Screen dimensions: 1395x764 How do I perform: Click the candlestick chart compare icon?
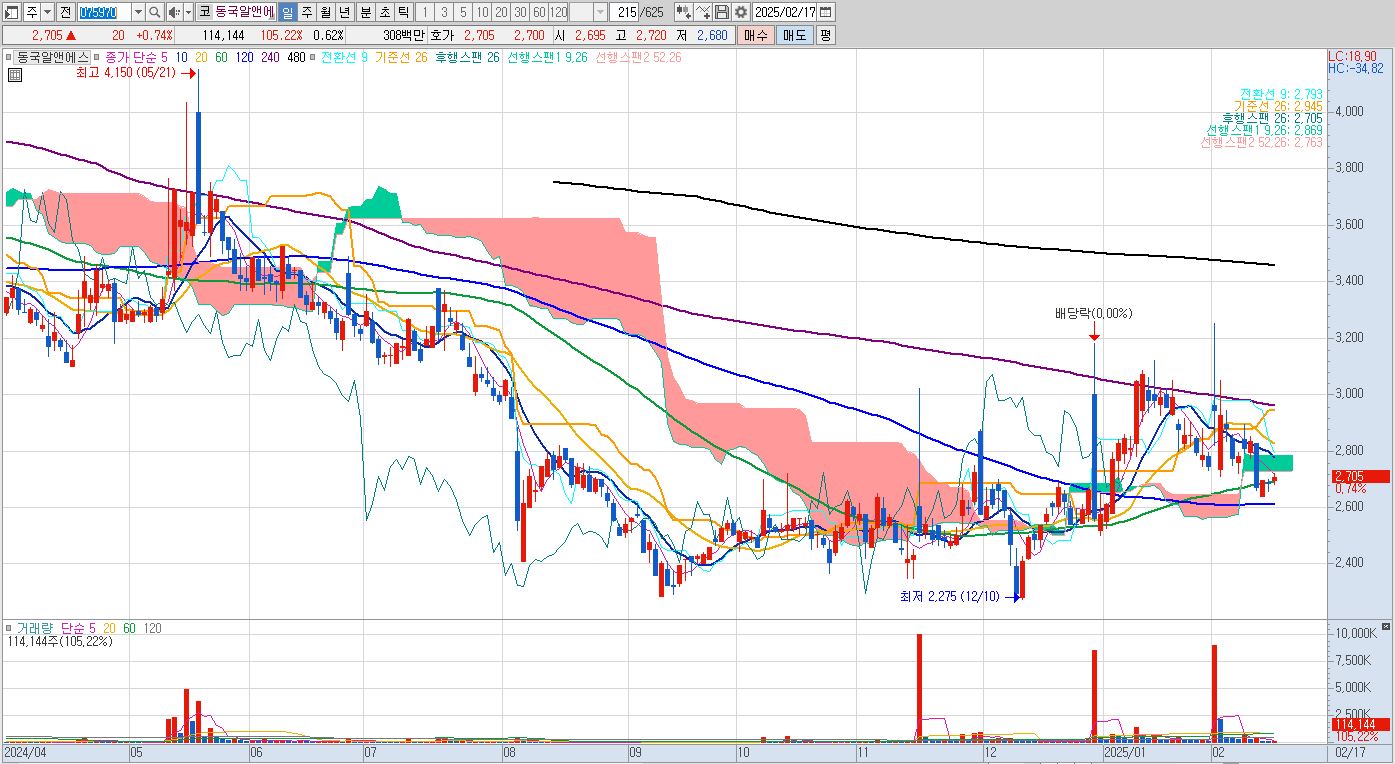tap(684, 12)
